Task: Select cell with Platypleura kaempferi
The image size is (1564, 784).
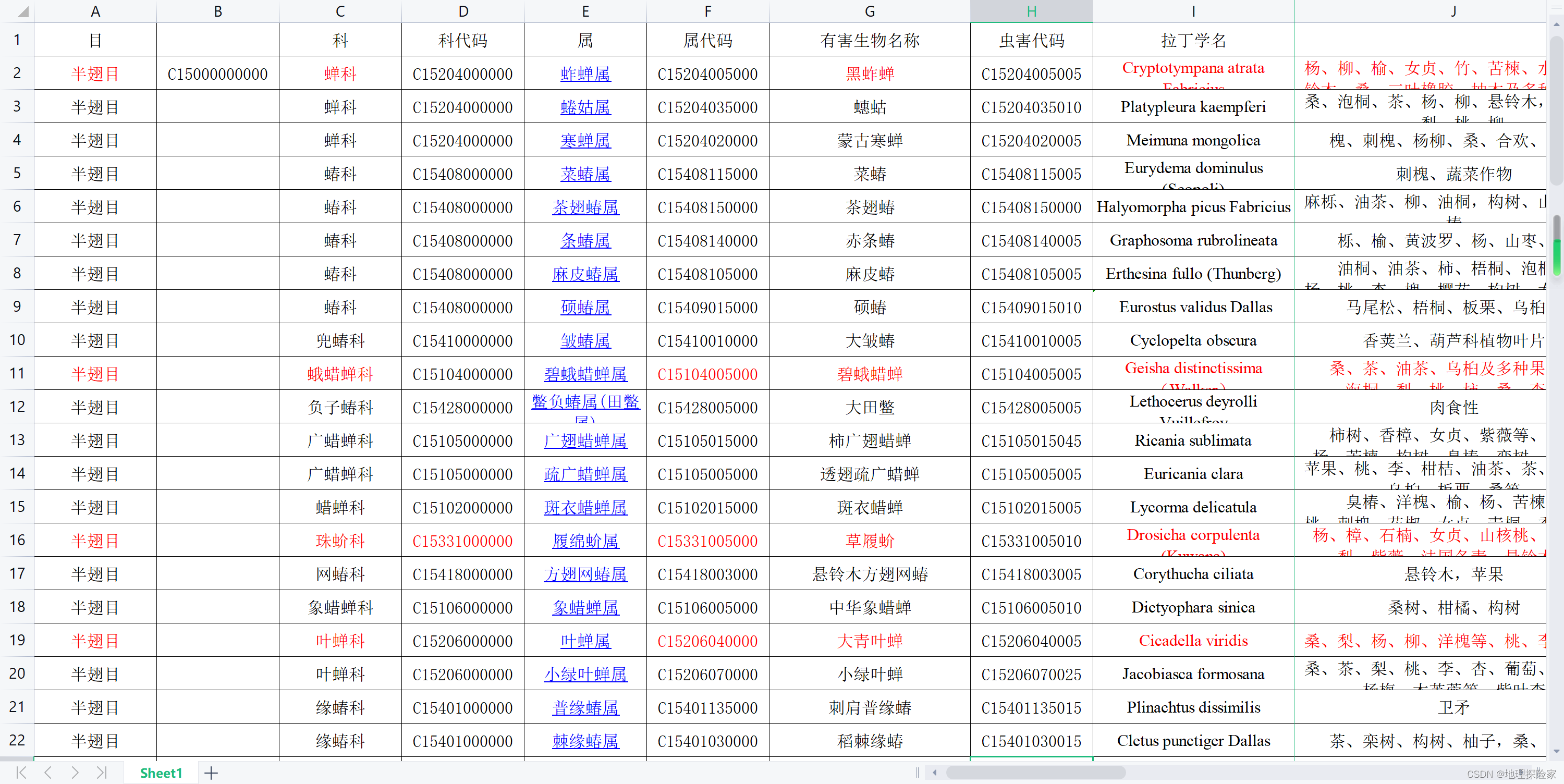Action: tap(1193, 107)
